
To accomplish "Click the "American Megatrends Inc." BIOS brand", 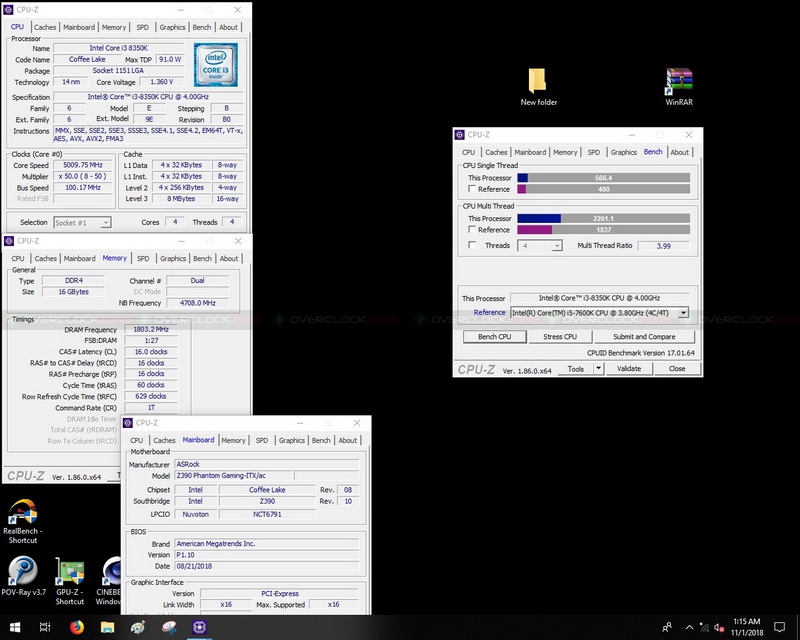I will 267,544.
